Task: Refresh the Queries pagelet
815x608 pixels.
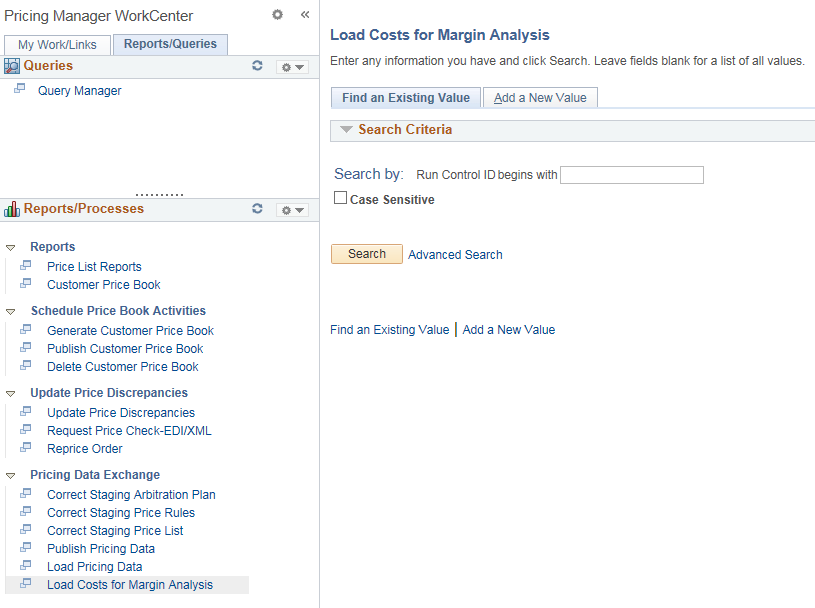Action: tap(257, 65)
